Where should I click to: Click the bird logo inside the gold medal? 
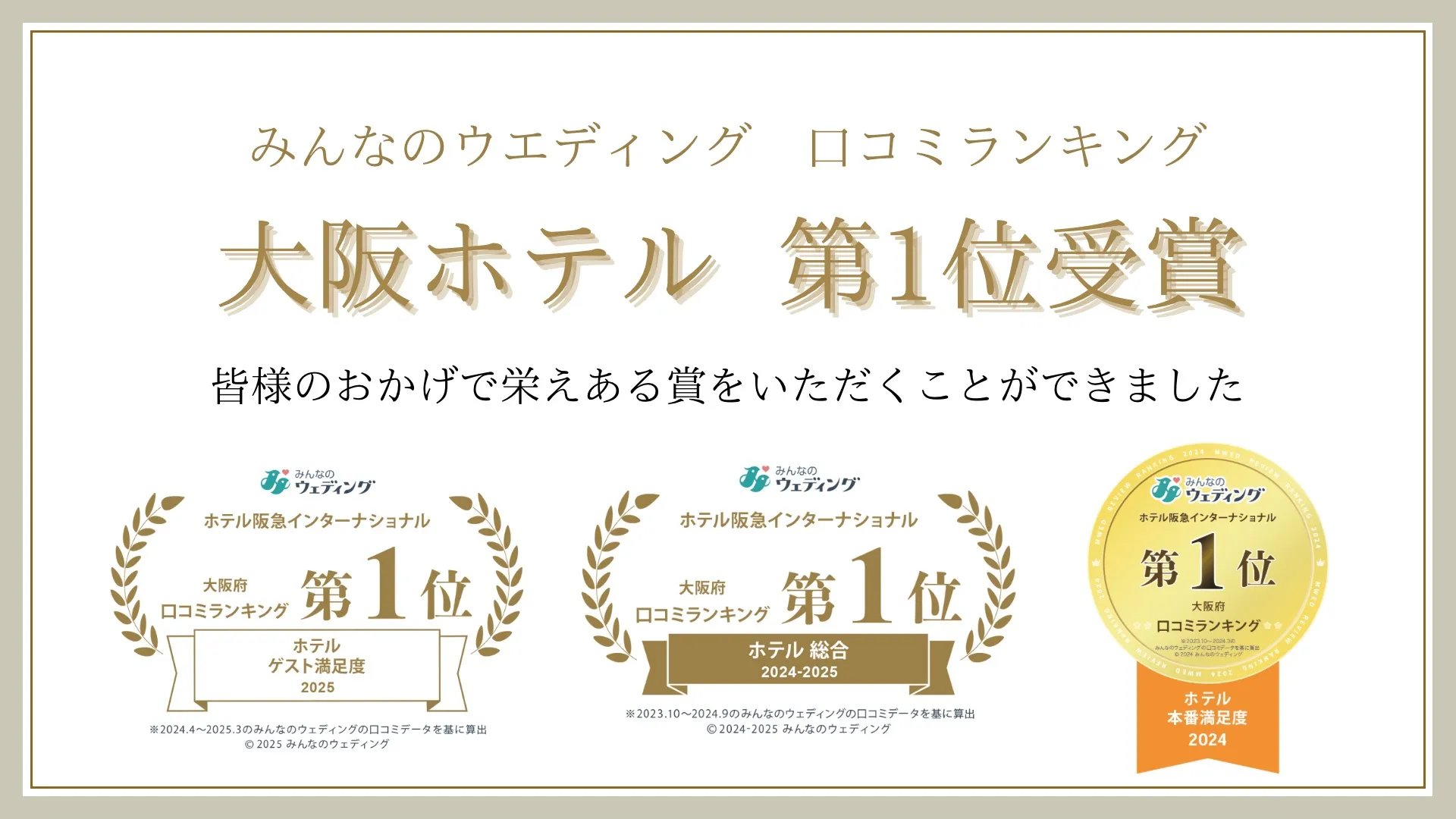click(x=1166, y=490)
